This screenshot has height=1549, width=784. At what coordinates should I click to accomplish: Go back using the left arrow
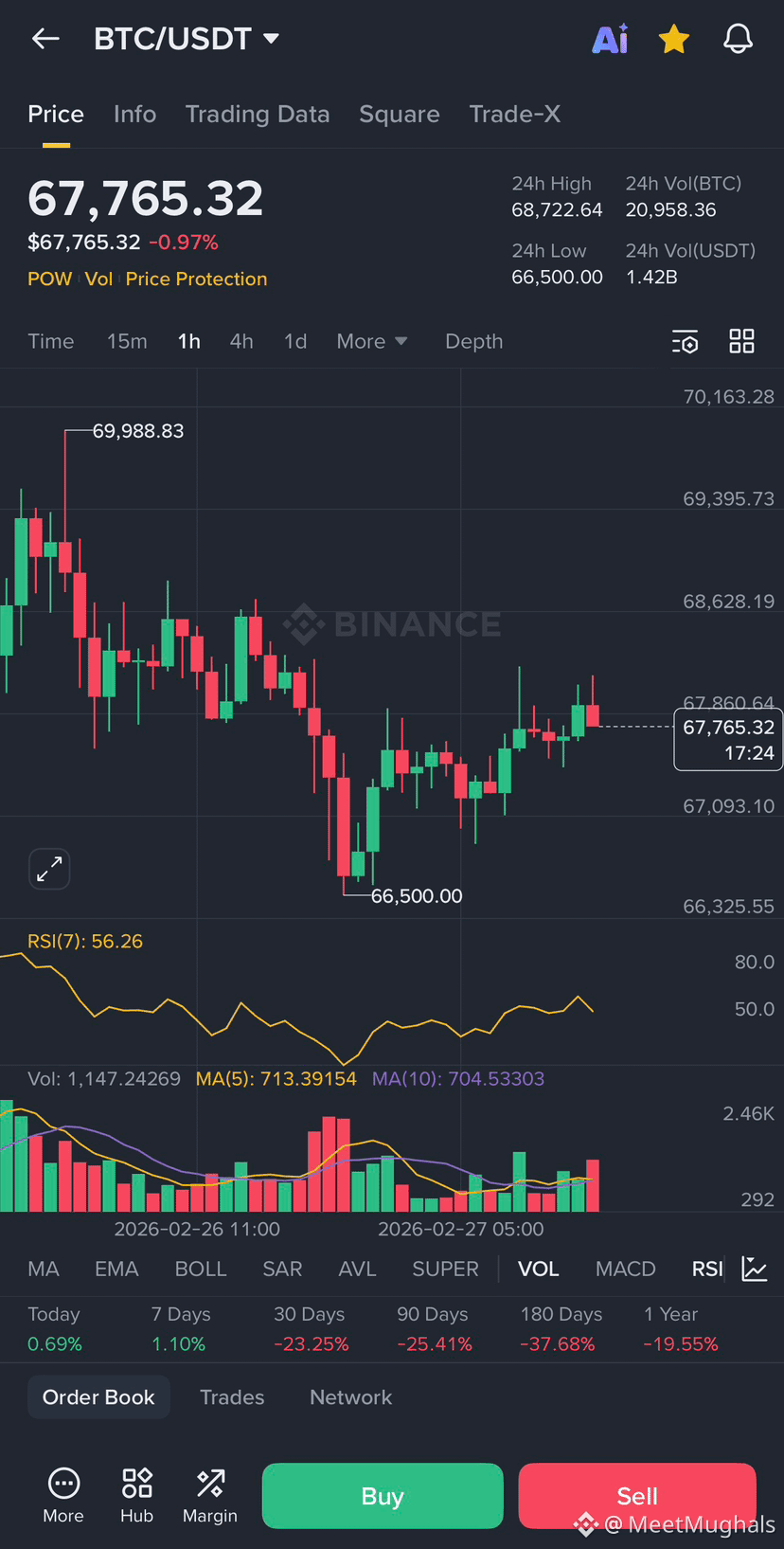(45, 39)
